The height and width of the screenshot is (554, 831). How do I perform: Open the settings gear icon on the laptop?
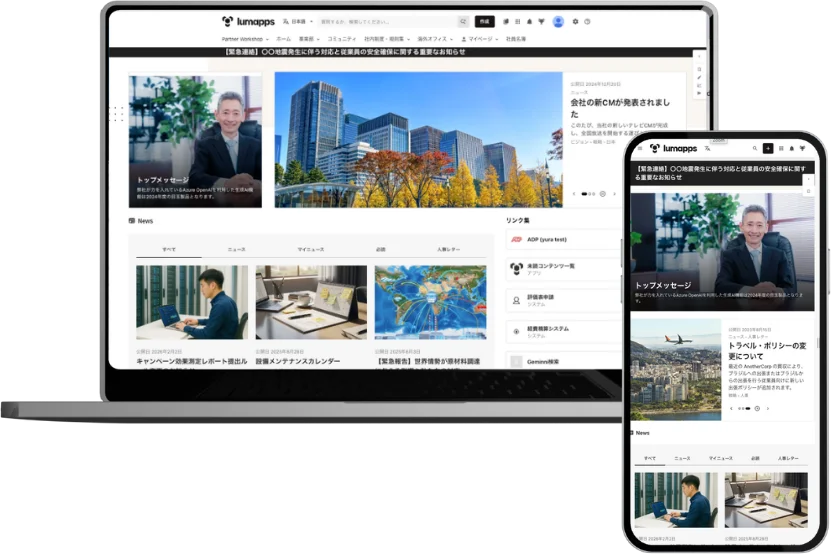[x=575, y=22]
